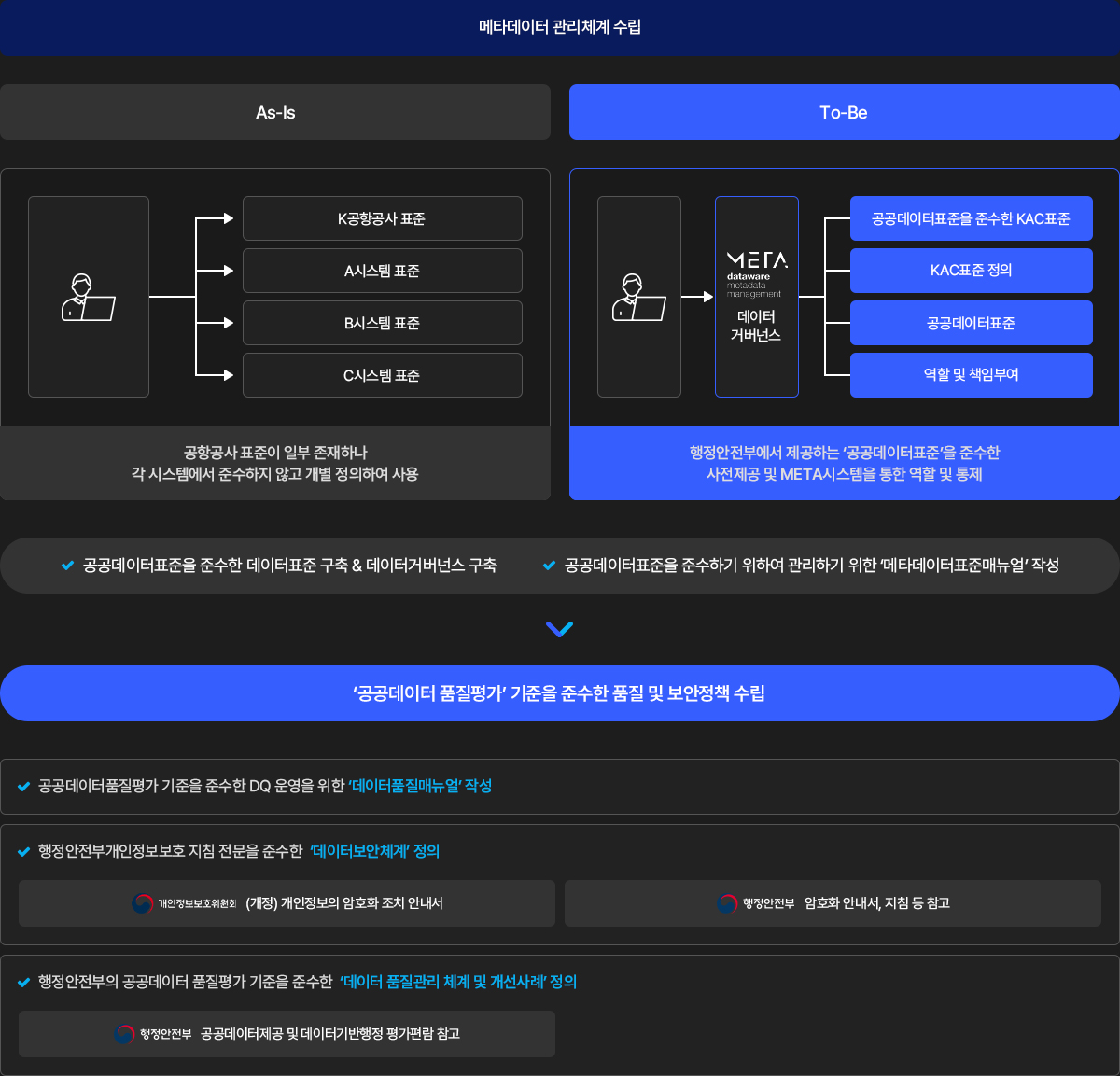The width and height of the screenshot is (1120, 1076).
Task: Click the '데이터보안체계' 정의 highlighted text
Action: point(374,851)
